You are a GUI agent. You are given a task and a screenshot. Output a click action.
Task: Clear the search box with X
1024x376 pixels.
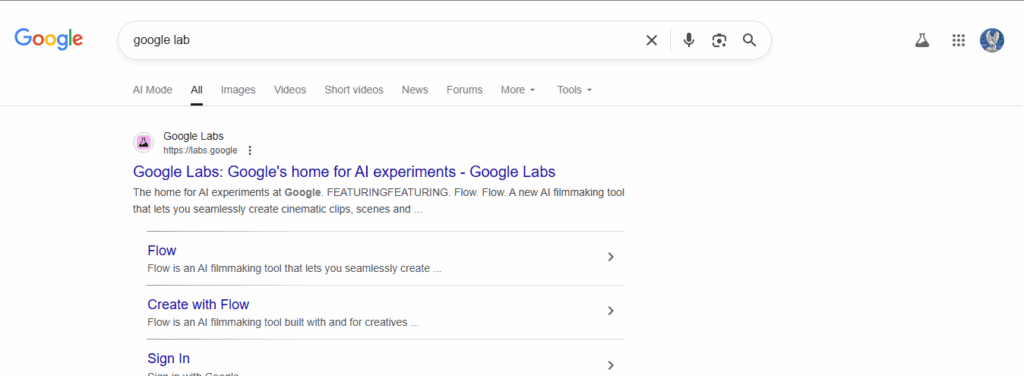click(x=651, y=40)
